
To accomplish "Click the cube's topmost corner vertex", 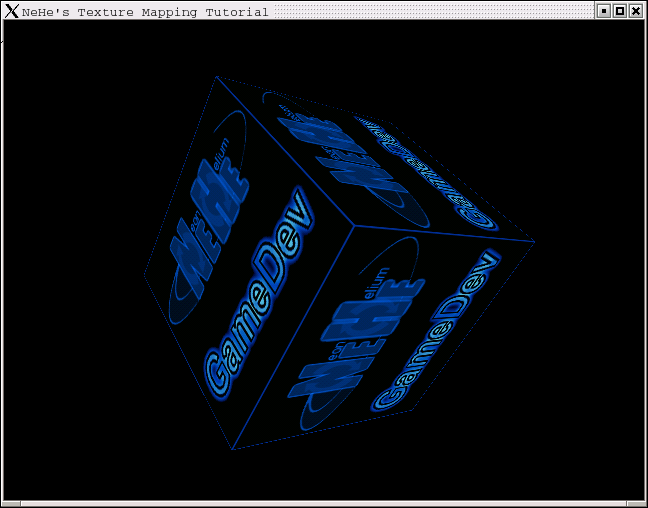I will 217,76.
